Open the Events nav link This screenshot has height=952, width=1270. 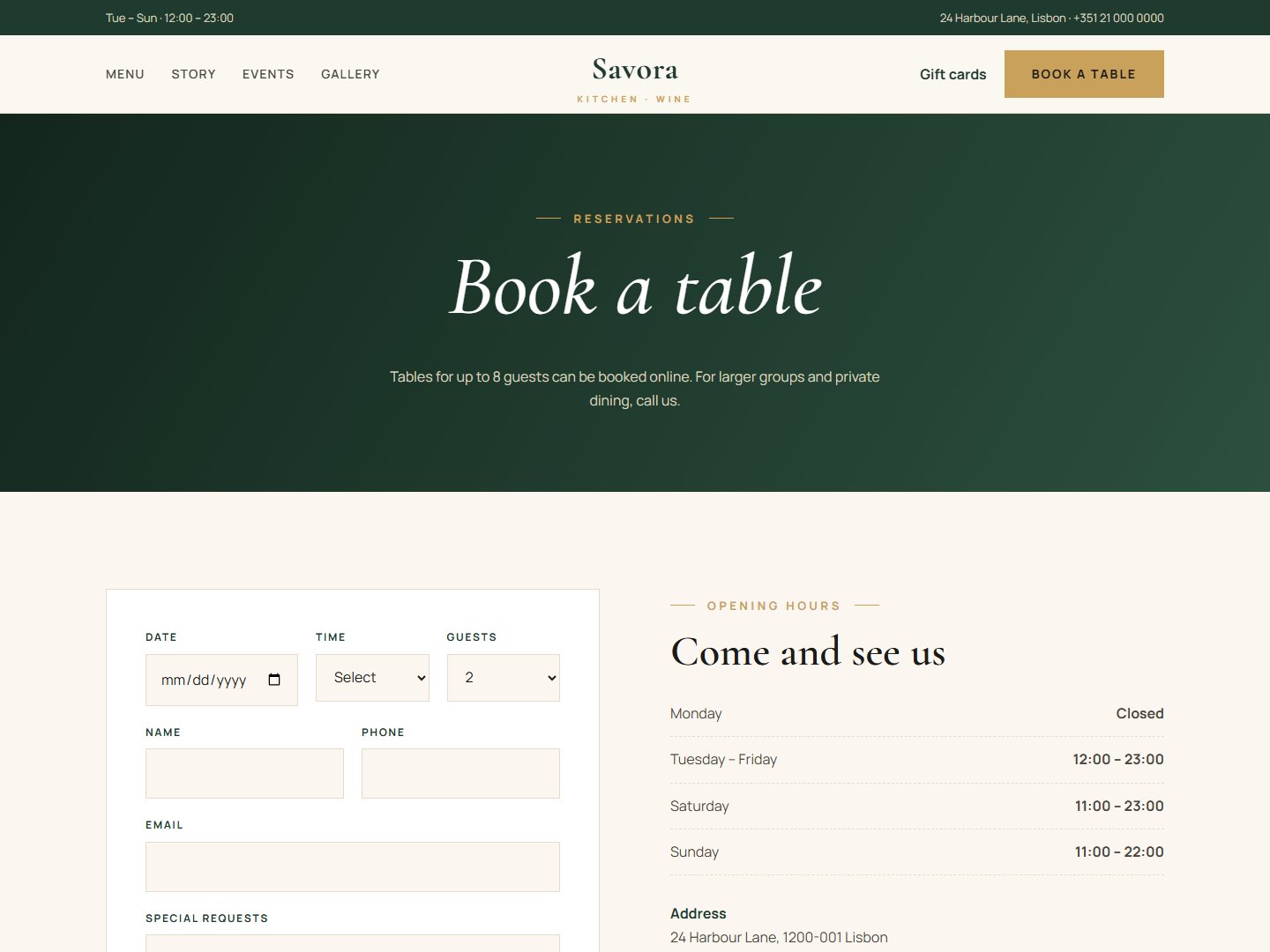click(268, 74)
